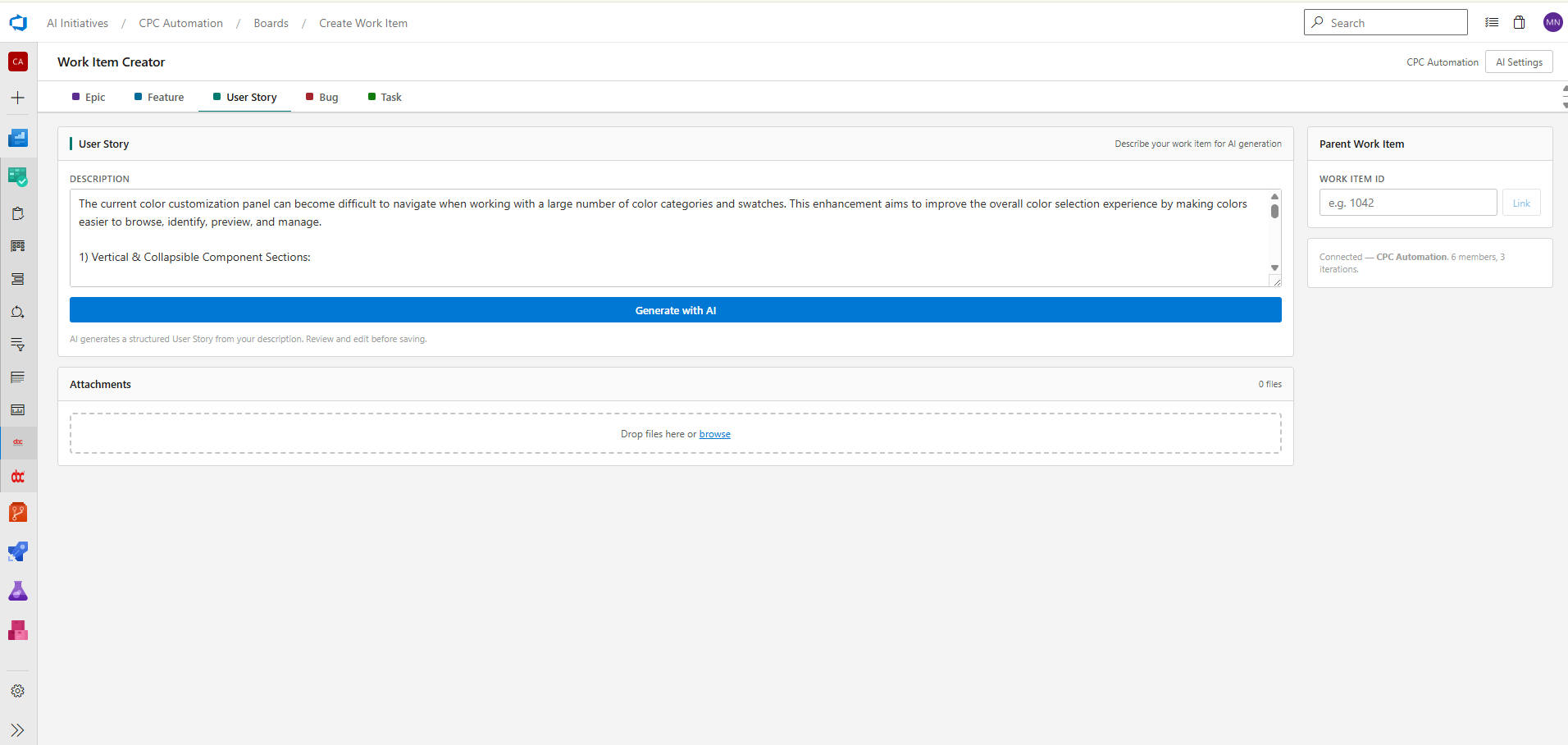Click the Work Item Creator title

[x=111, y=62]
